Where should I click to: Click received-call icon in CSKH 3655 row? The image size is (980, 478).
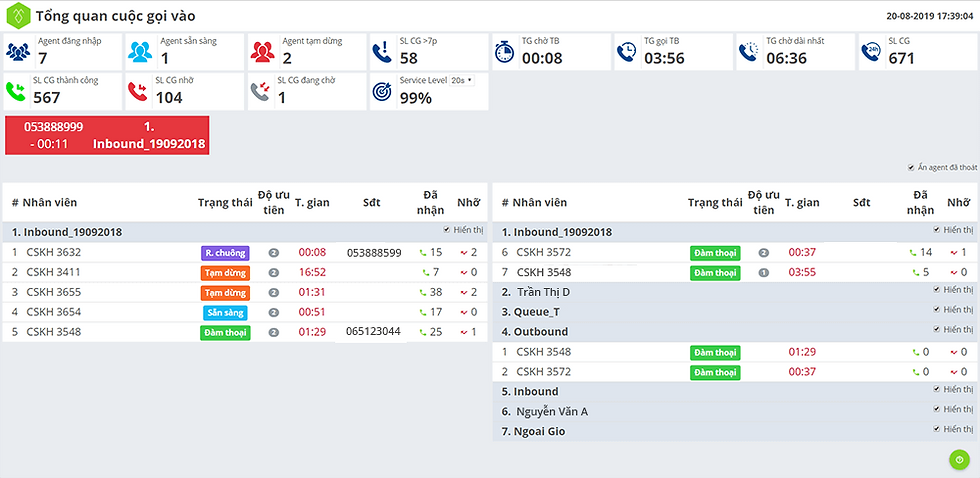tap(423, 292)
